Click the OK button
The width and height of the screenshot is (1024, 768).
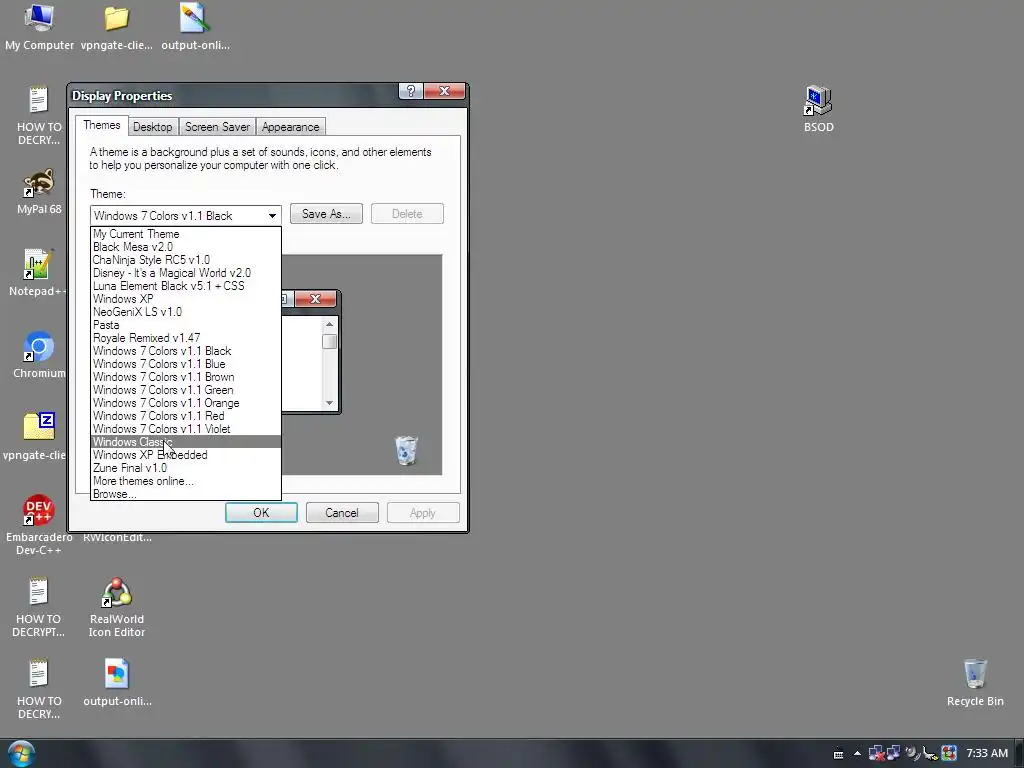(261, 513)
